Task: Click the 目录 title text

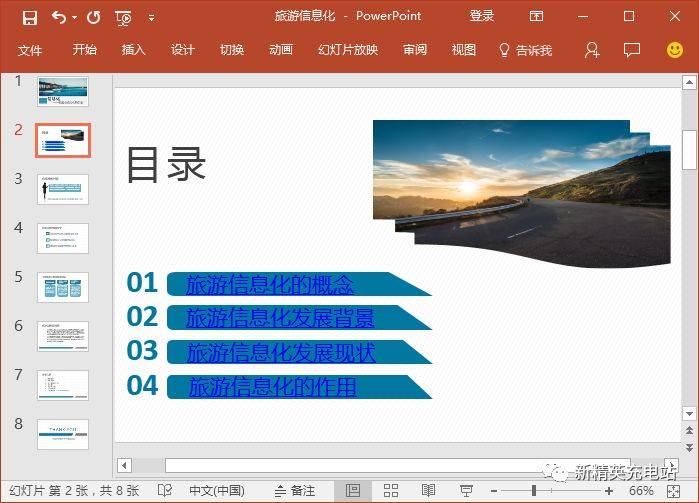Action: point(166,165)
